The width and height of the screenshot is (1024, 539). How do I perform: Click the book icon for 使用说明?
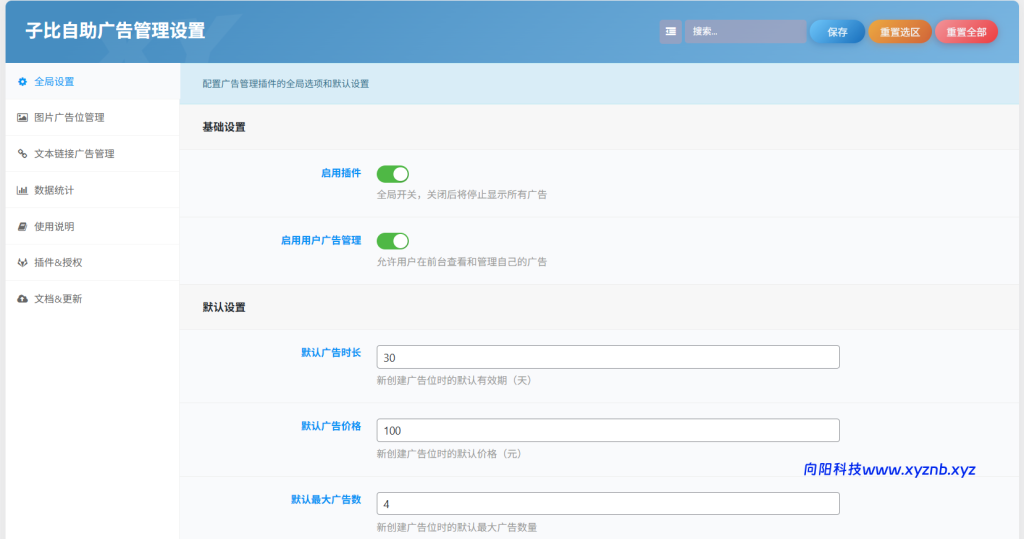click(x=22, y=227)
